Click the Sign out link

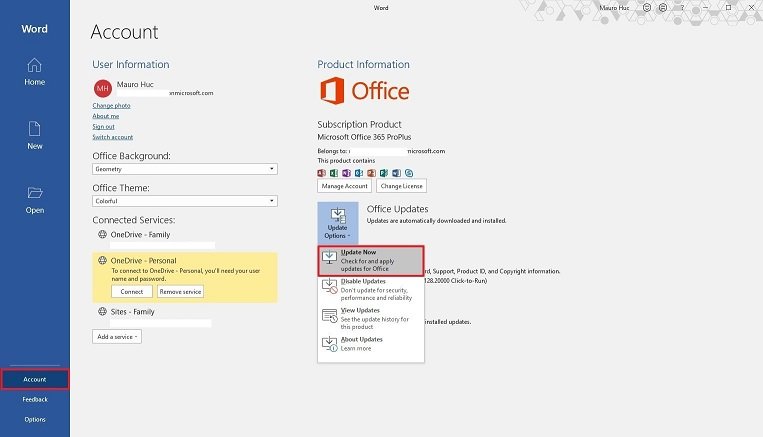coord(103,126)
